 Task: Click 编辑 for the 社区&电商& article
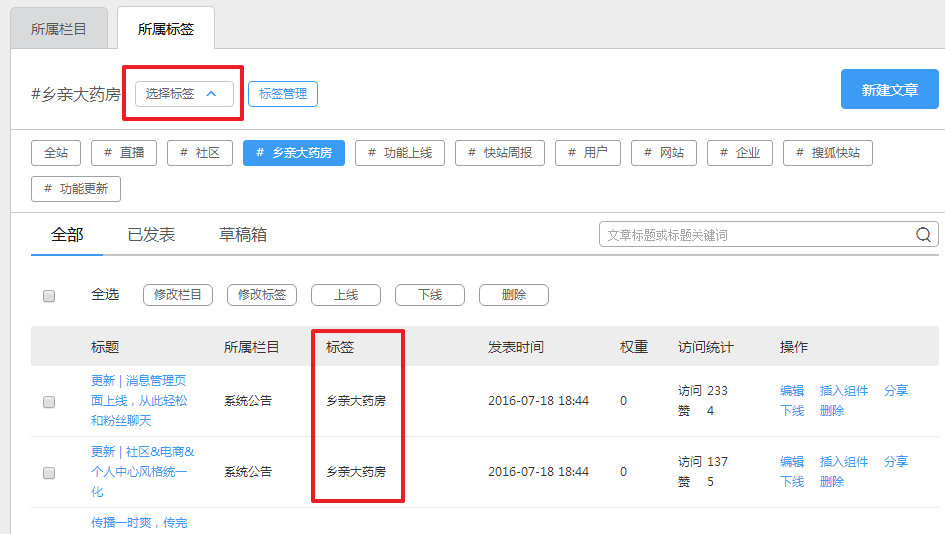pyautogui.click(x=792, y=462)
